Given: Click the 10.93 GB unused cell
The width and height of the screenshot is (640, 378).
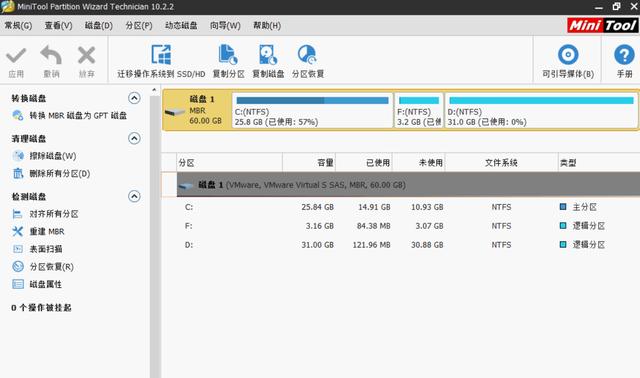Looking at the screenshot, I should click(427, 207).
